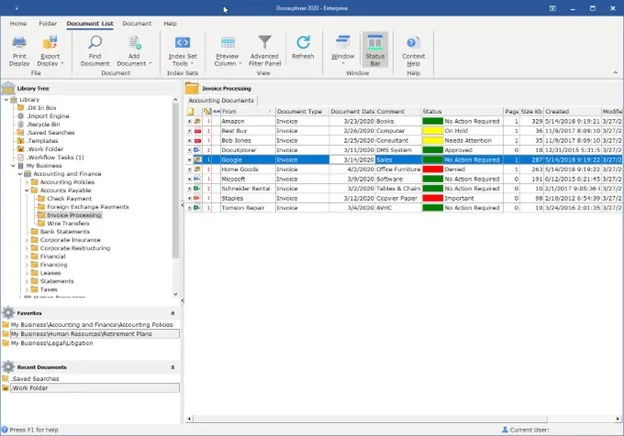Select .DX In Box in library tree
The image size is (624, 436).
tap(41, 108)
